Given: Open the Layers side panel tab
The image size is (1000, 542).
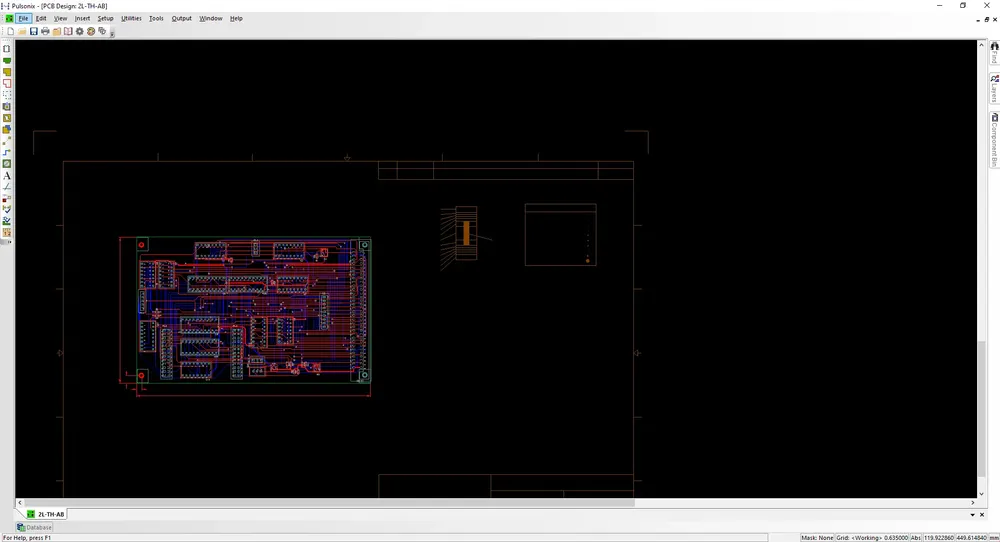Looking at the screenshot, I should pos(994,89).
